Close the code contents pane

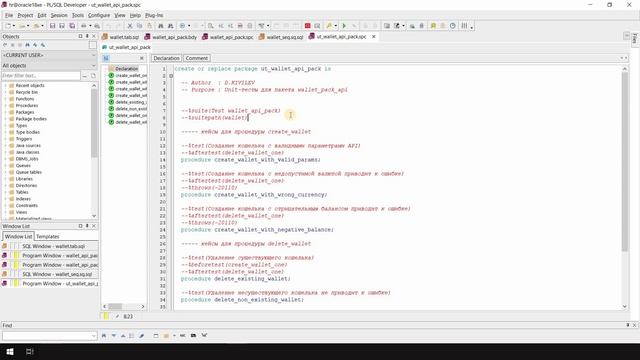click(142, 58)
